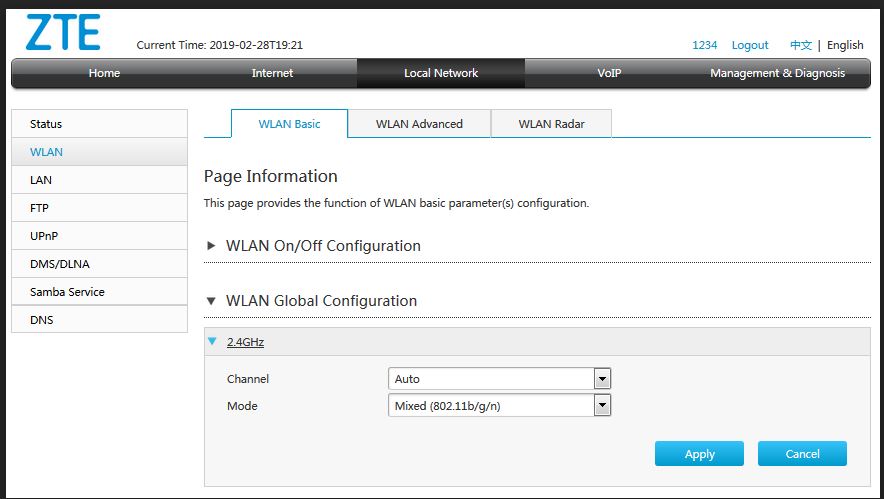
Task: Switch language to 中文
Action: click(x=801, y=45)
